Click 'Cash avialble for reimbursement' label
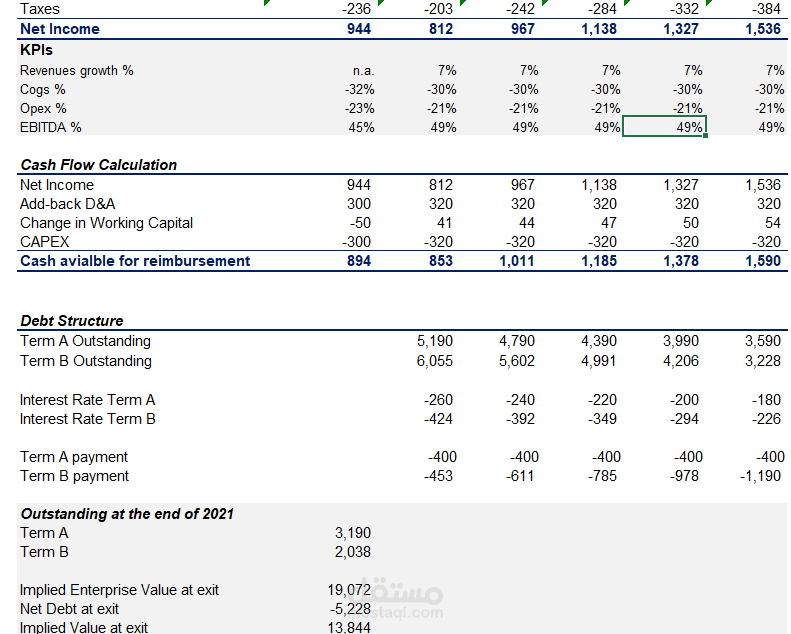 pyautogui.click(x=135, y=261)
